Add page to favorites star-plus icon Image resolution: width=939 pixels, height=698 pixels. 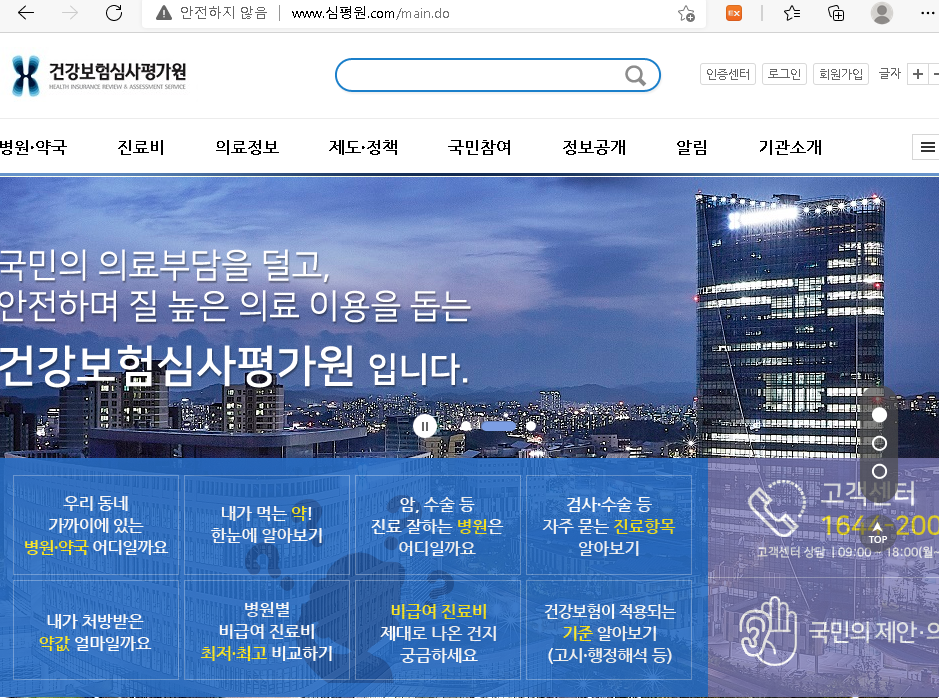coord(686,13)
